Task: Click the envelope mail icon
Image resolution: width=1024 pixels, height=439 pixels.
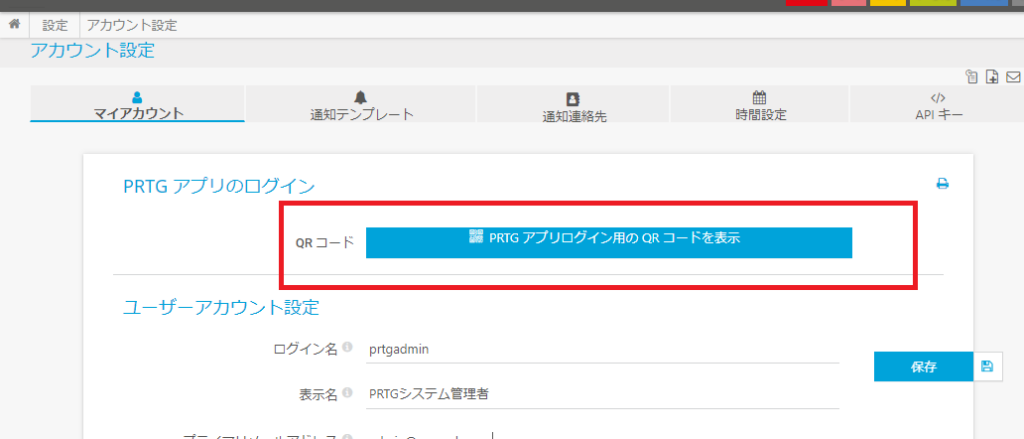Action: point(1013,77)
